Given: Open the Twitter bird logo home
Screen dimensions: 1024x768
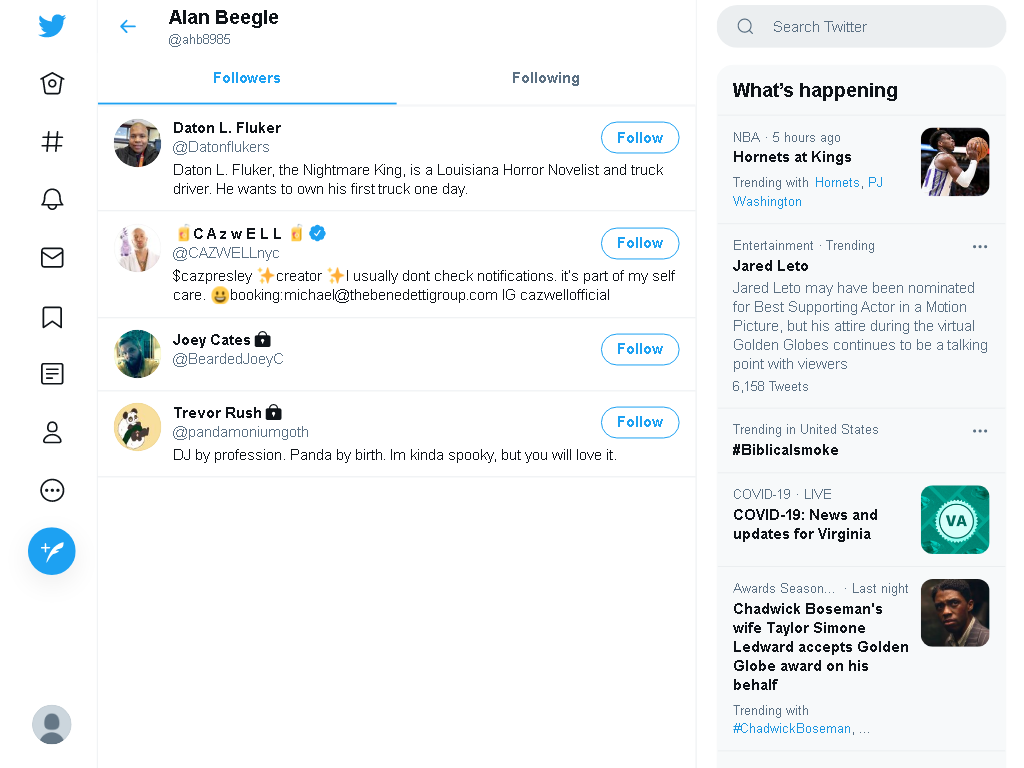Looking at the screenshot, I should (x=52, y=25).
